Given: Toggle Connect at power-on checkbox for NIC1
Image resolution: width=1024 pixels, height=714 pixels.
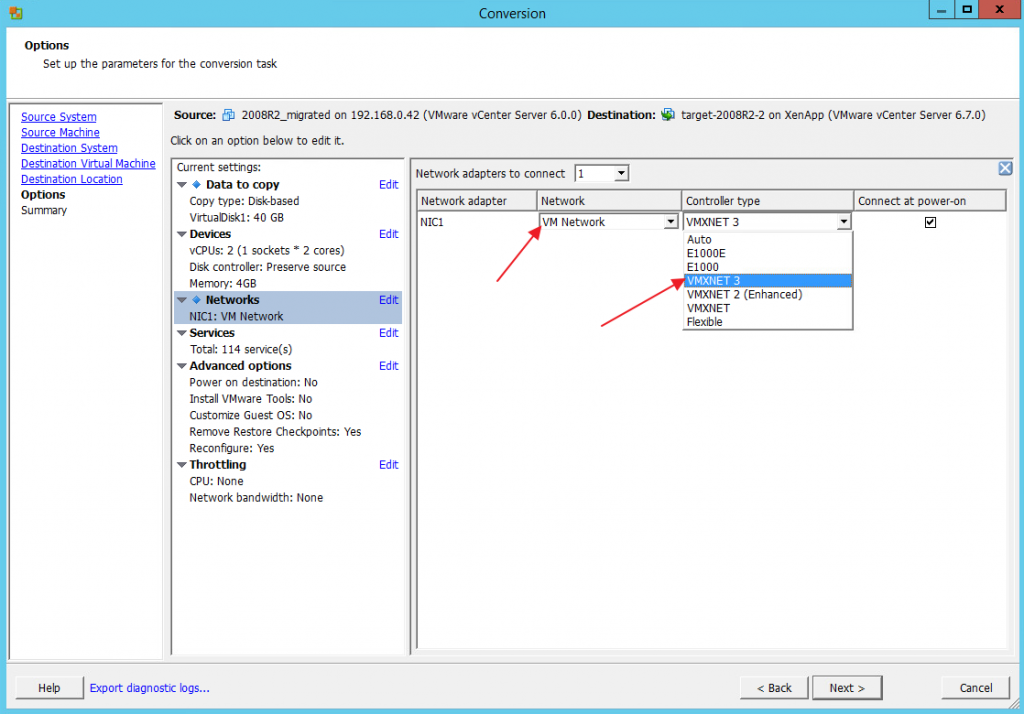Looking at the screenshot, I should pos(930,222).
